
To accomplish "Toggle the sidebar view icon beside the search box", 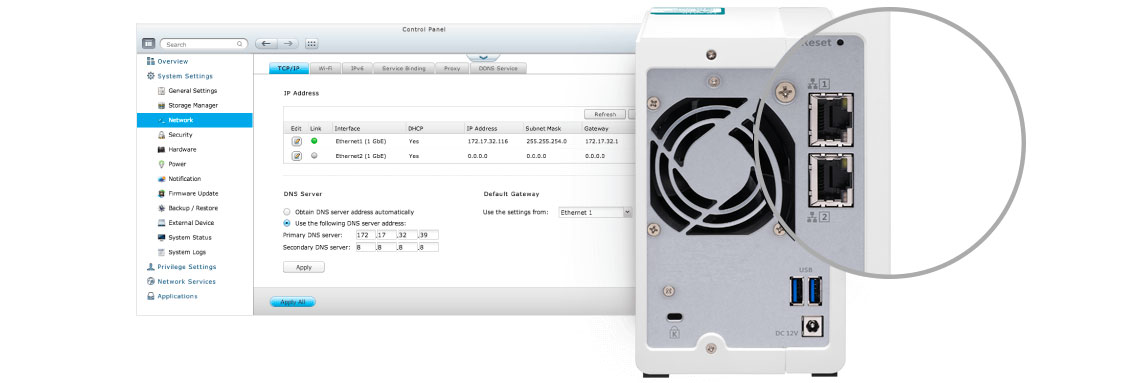I will (148, 44).
